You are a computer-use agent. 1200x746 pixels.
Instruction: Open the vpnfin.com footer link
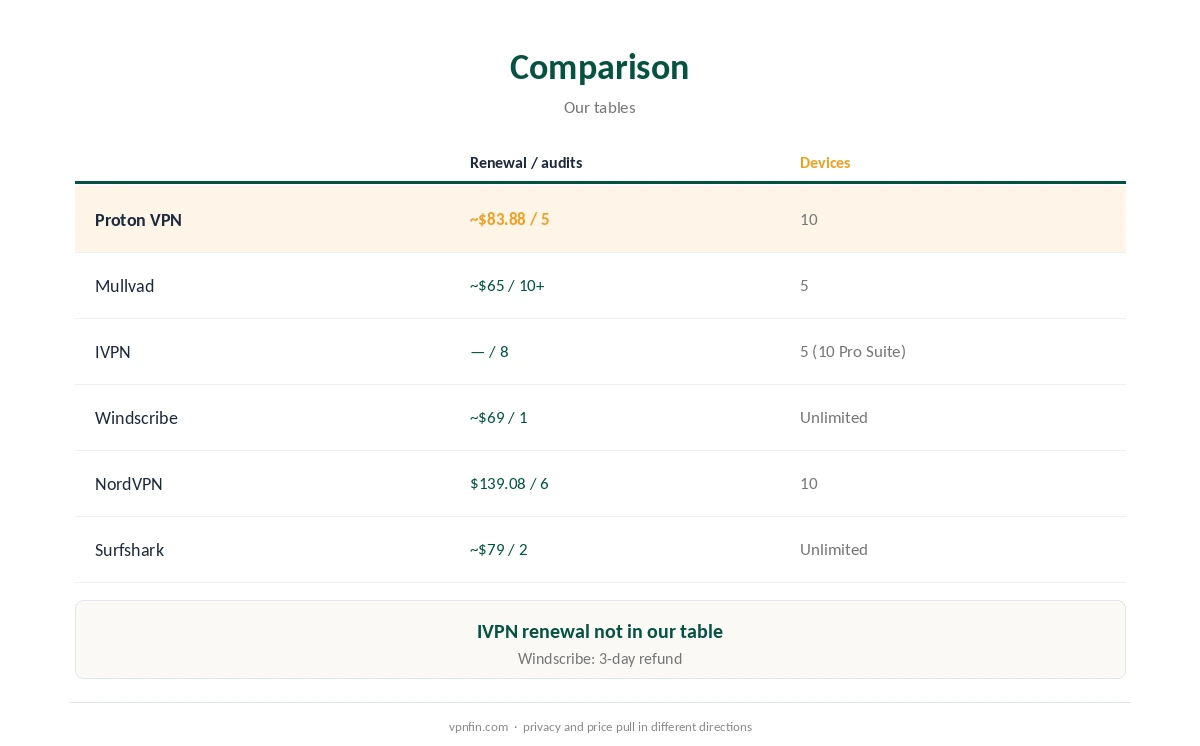478,727
